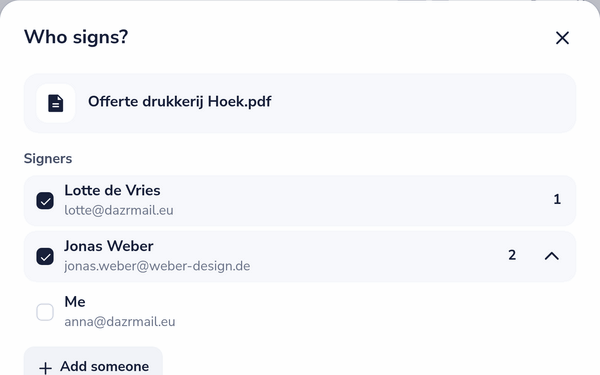Open Offerte drukkerij Hoek.pdf file name
600x375 pixels.
179,102
